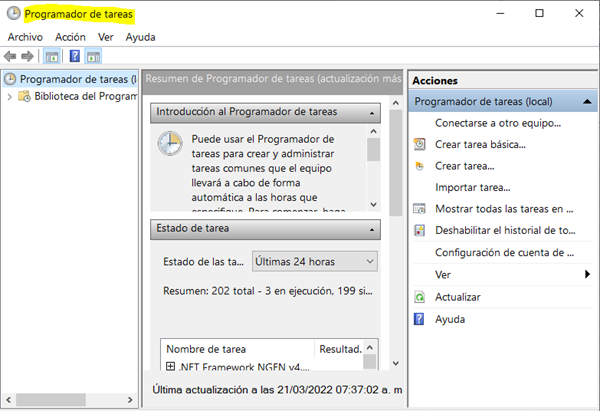Click Conectarse a otro equipo action

click(498, 123)
